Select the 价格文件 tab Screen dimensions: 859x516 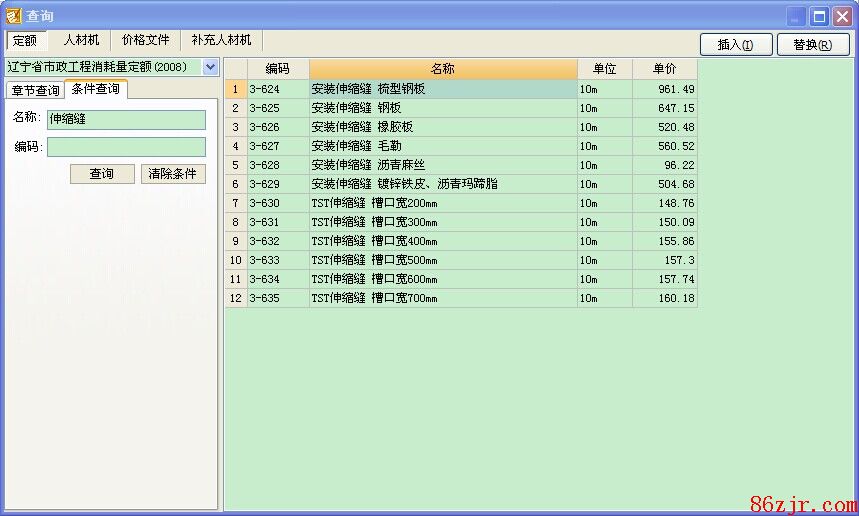coord(145,41)
